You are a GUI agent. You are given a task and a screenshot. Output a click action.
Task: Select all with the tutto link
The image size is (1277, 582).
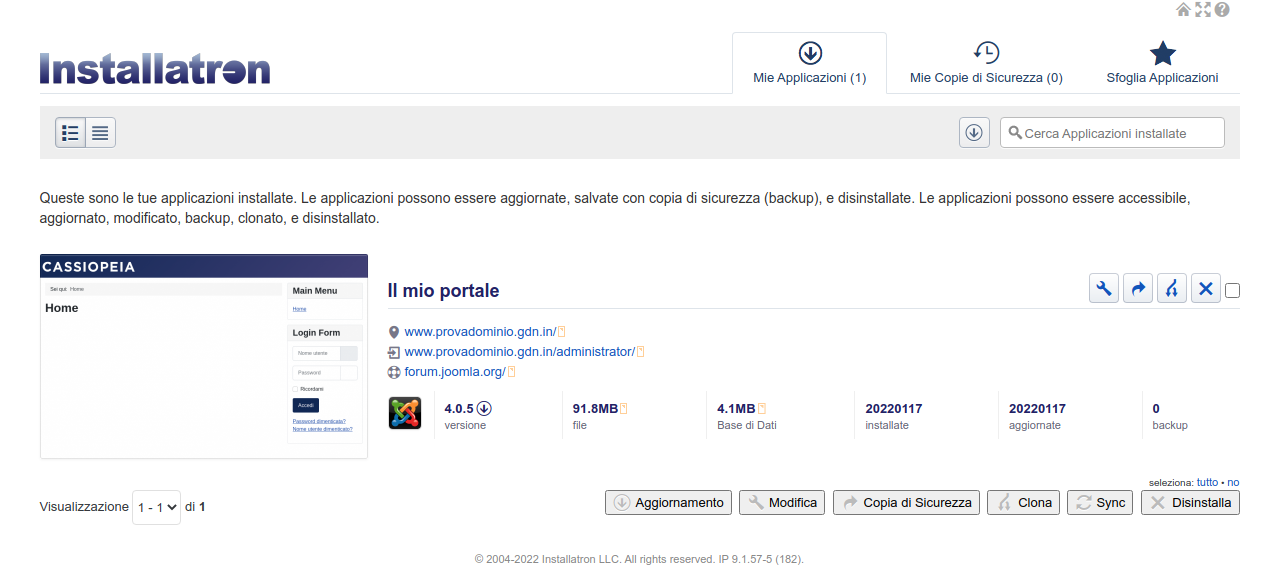pyautogui.click(x=1207, y=482)
